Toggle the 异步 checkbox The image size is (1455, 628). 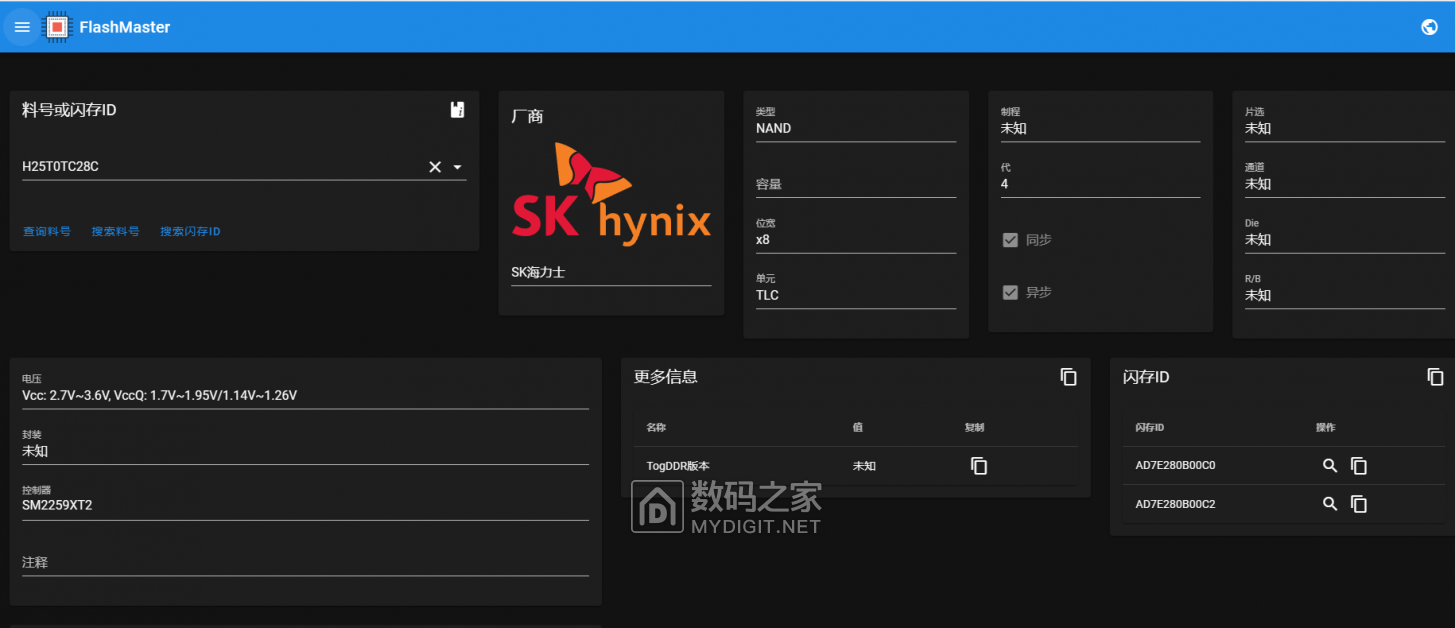coord(1010,292)
